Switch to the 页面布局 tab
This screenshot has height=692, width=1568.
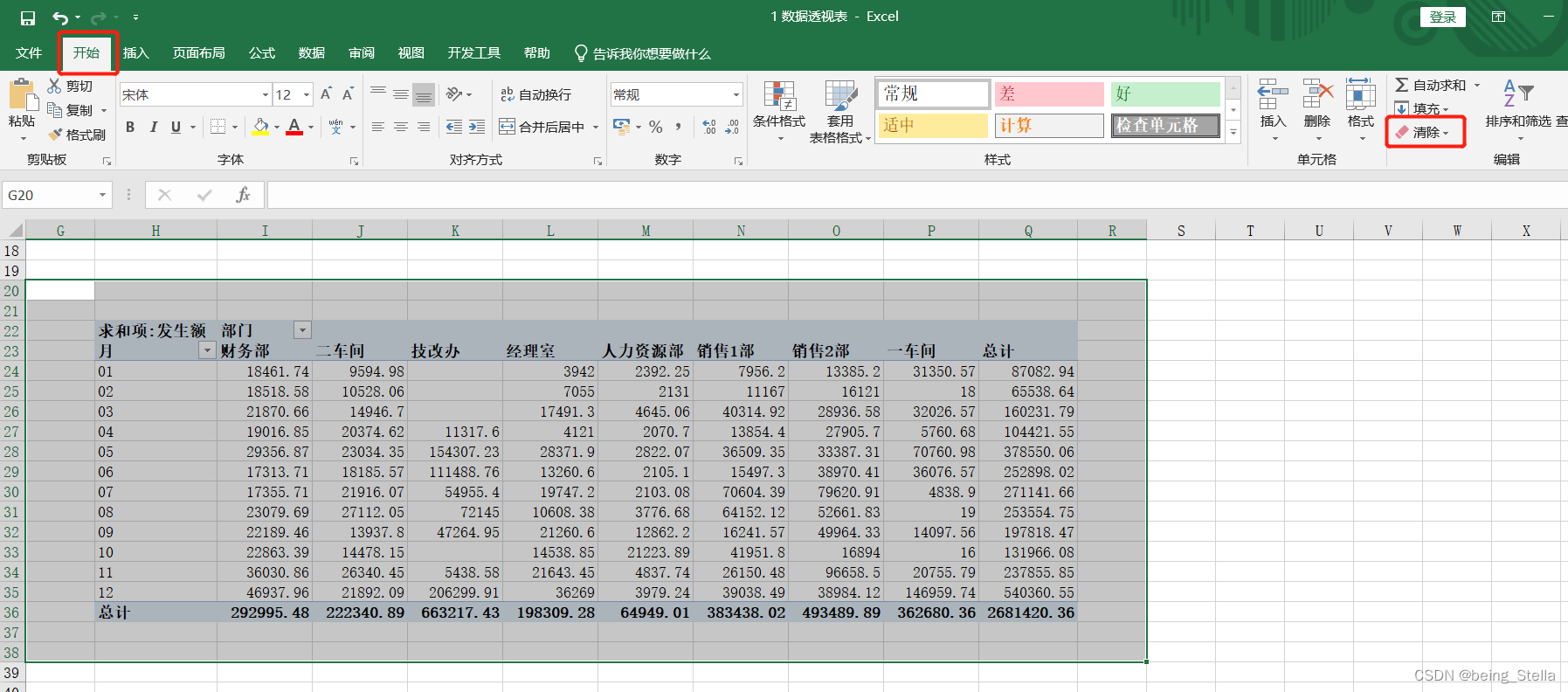click(x=199, y=53)
